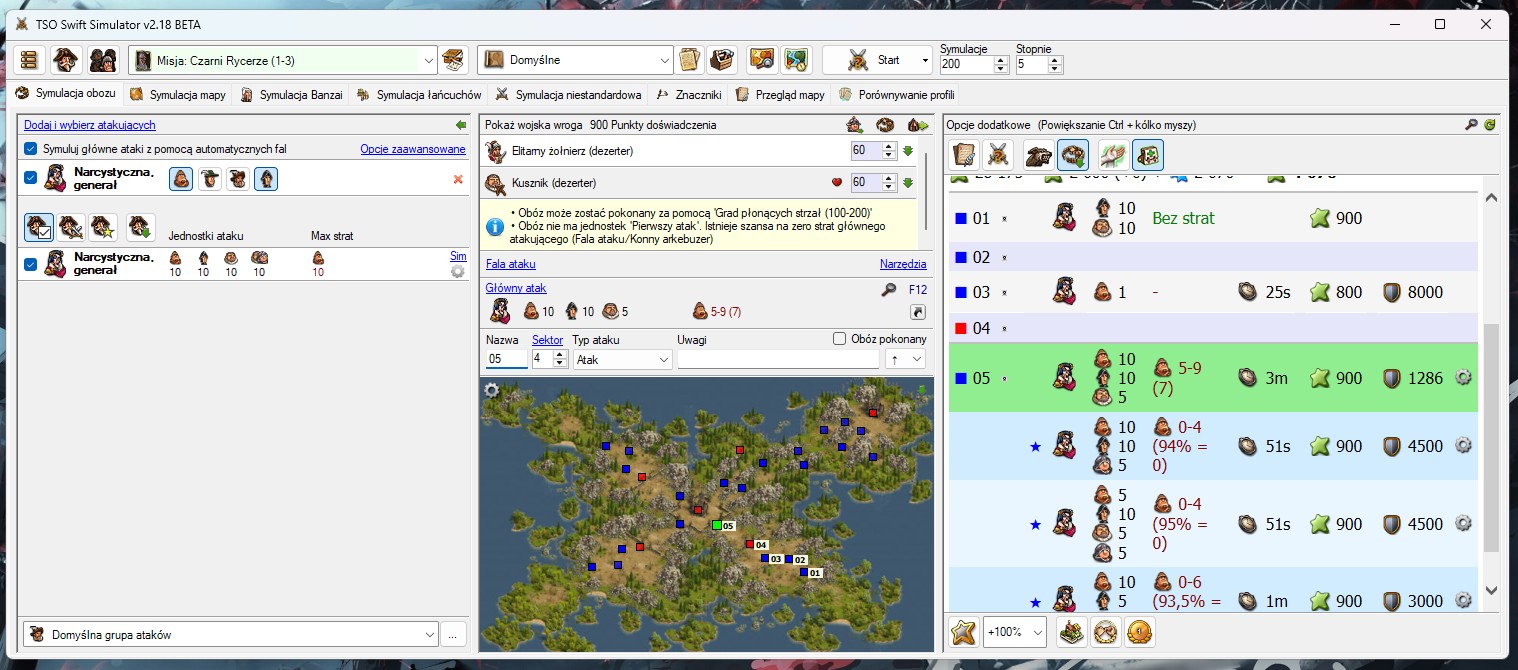Toggle the first-aid medical kit options icon

coord(1147,155)
